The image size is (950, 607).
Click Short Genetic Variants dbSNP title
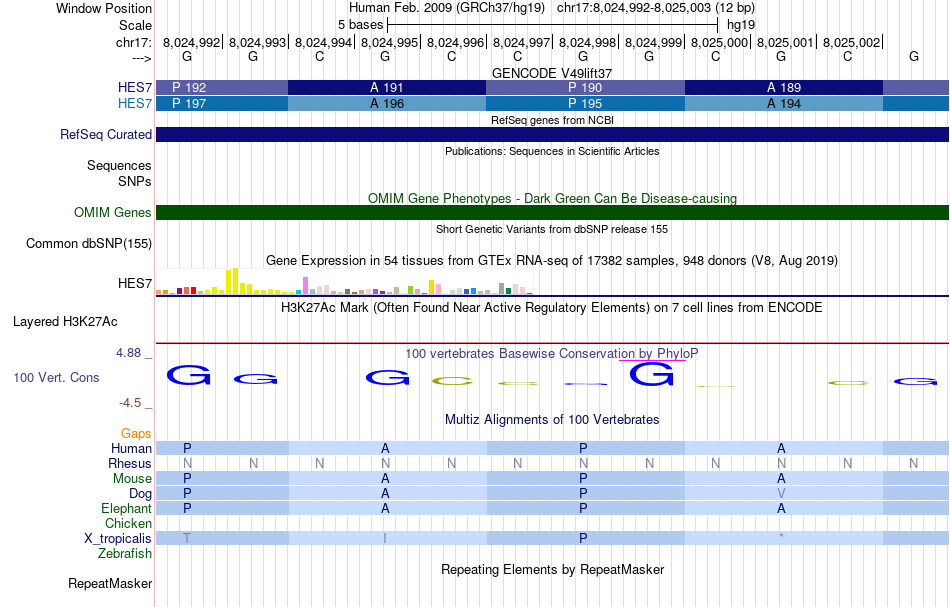552,229
